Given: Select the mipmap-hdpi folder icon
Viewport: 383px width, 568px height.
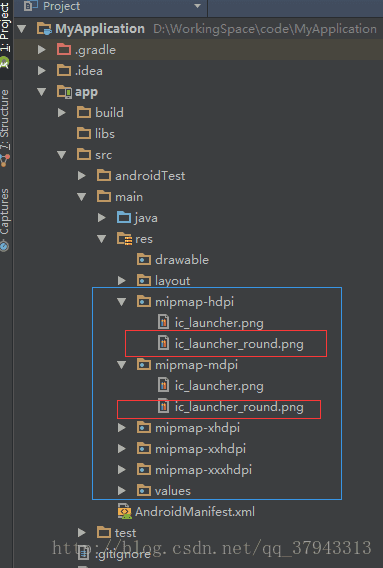Looking at the screenshot, I should tap(144, 301).
